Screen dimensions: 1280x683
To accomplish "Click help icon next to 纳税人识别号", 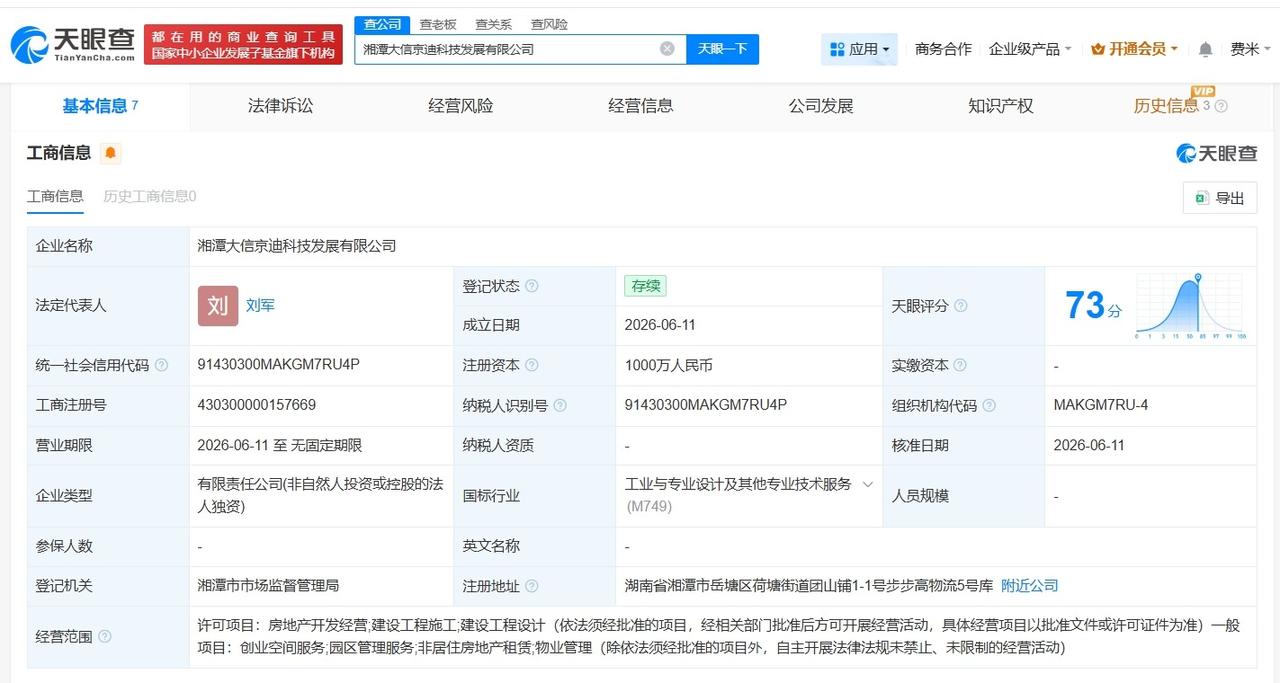I will point(560,406).
